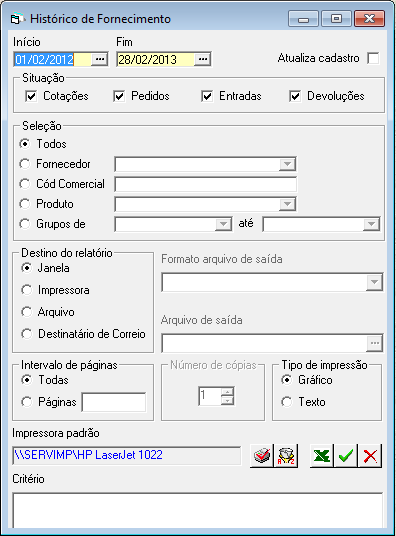Choose Impressora as report destination
The image size is (396, 536).
pyautogui.click(x=27, y=290)
